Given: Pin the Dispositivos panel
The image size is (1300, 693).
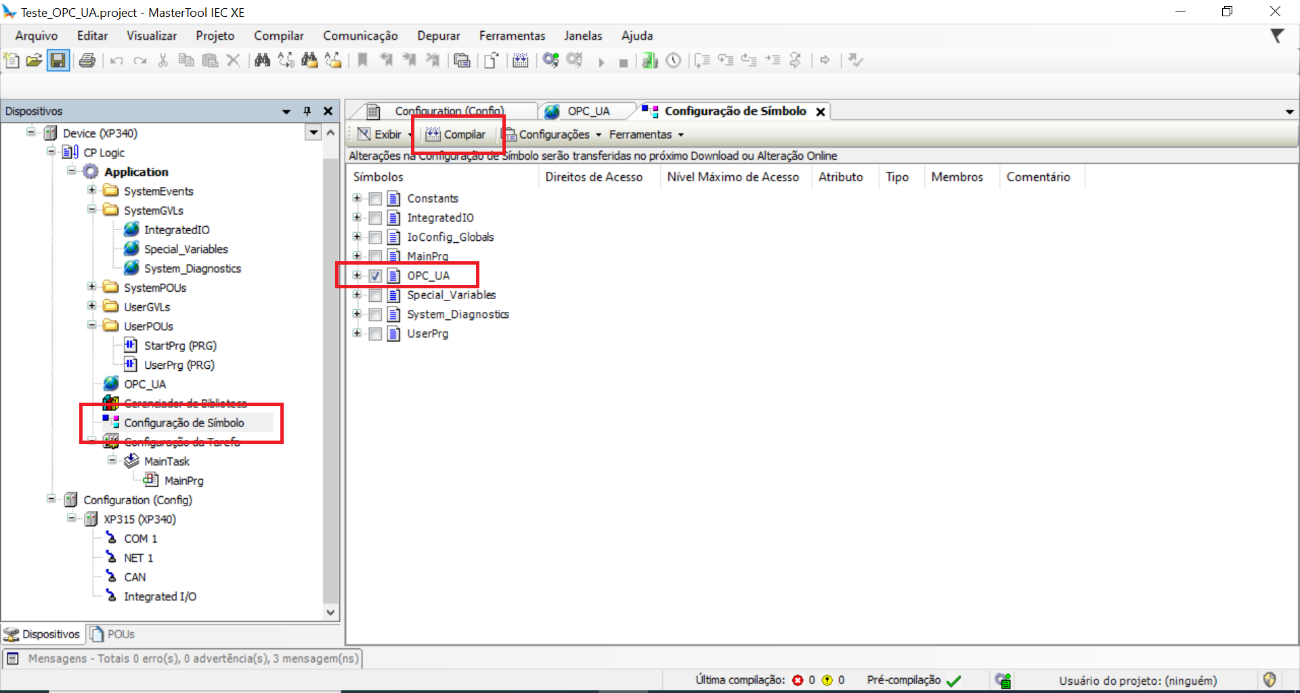Looking at the screenshot, I should point(307,111).
